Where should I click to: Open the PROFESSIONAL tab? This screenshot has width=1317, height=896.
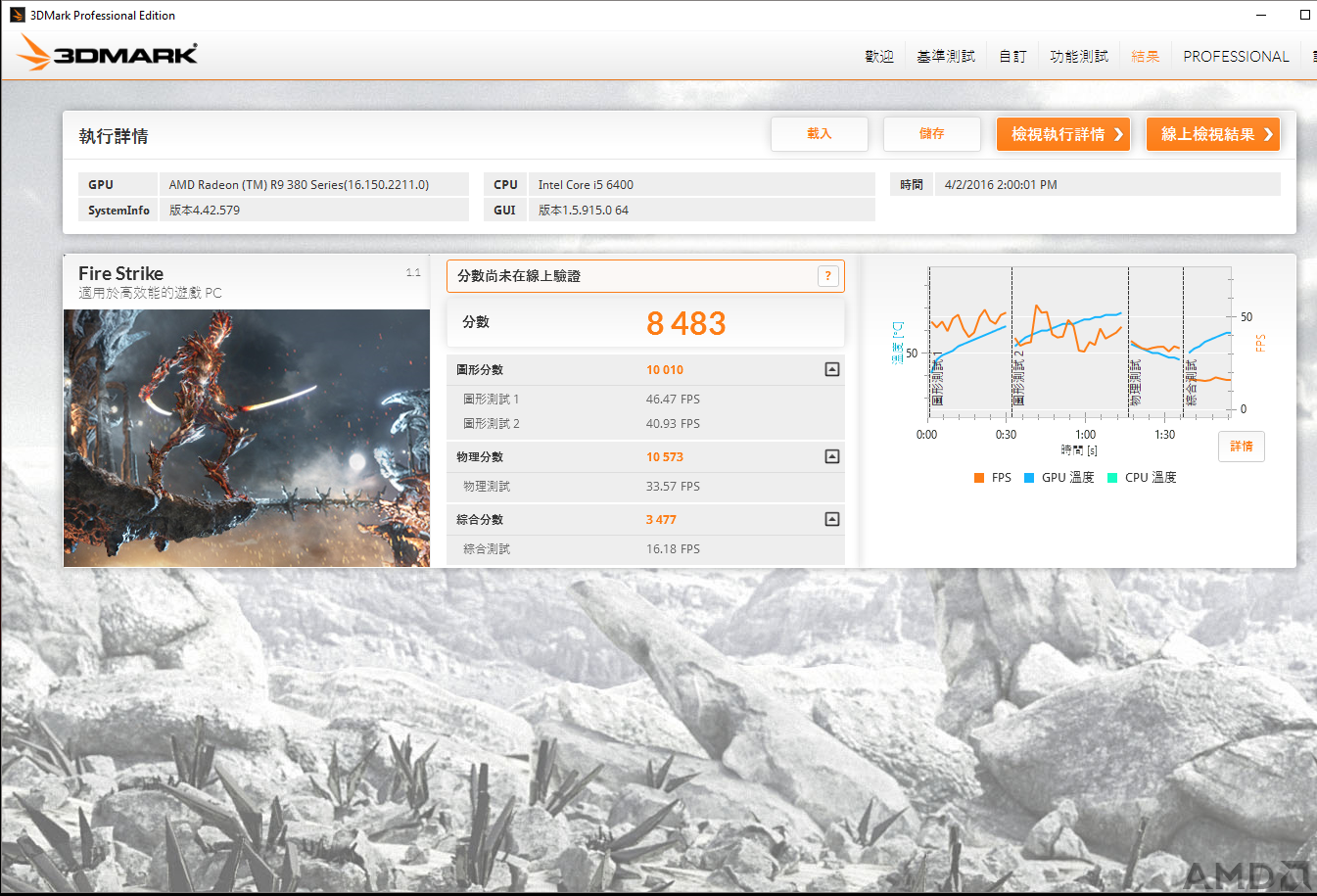(x=1236, y=56)
